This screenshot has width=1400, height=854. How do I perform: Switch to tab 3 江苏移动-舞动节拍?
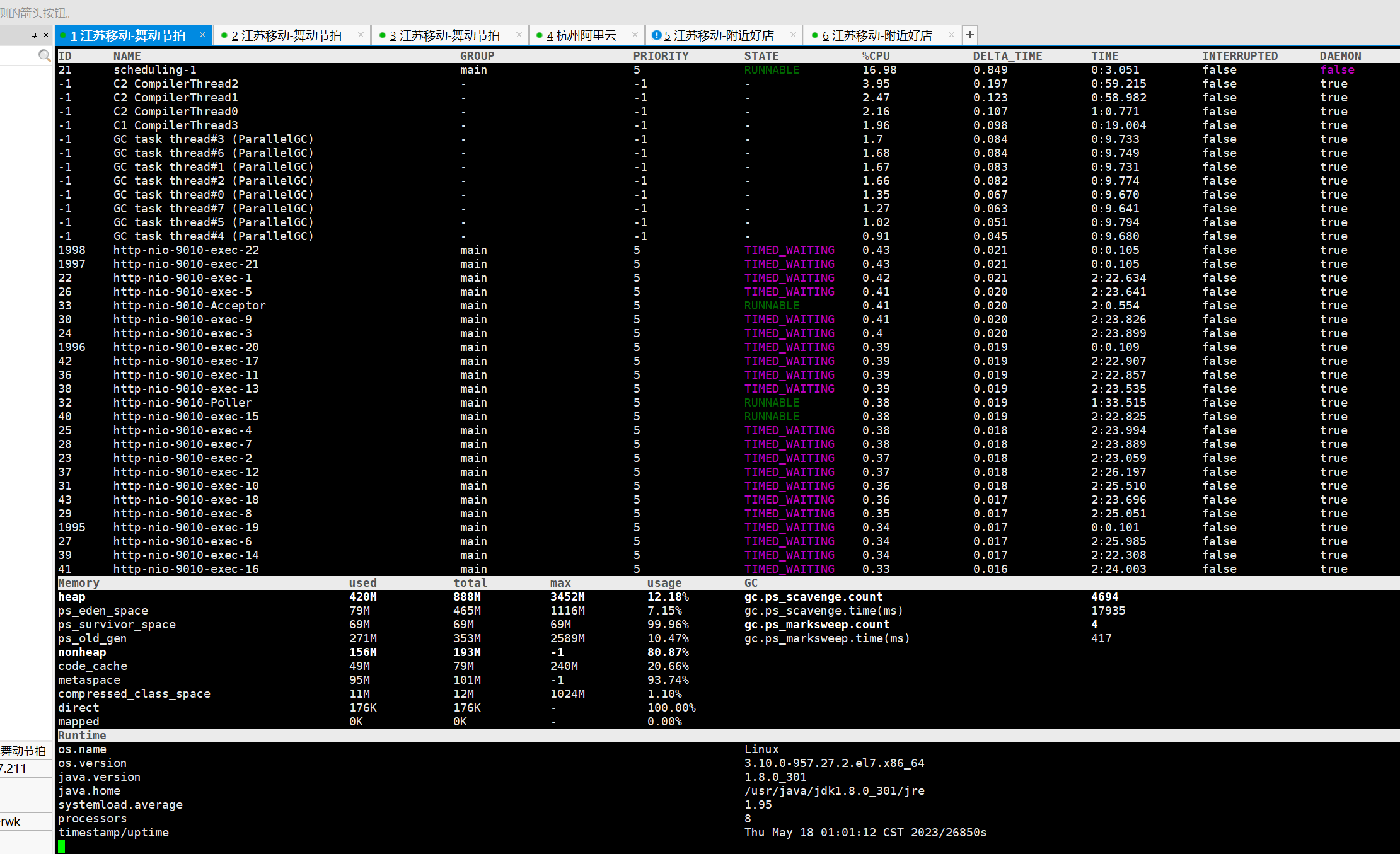tap(444, 36)
